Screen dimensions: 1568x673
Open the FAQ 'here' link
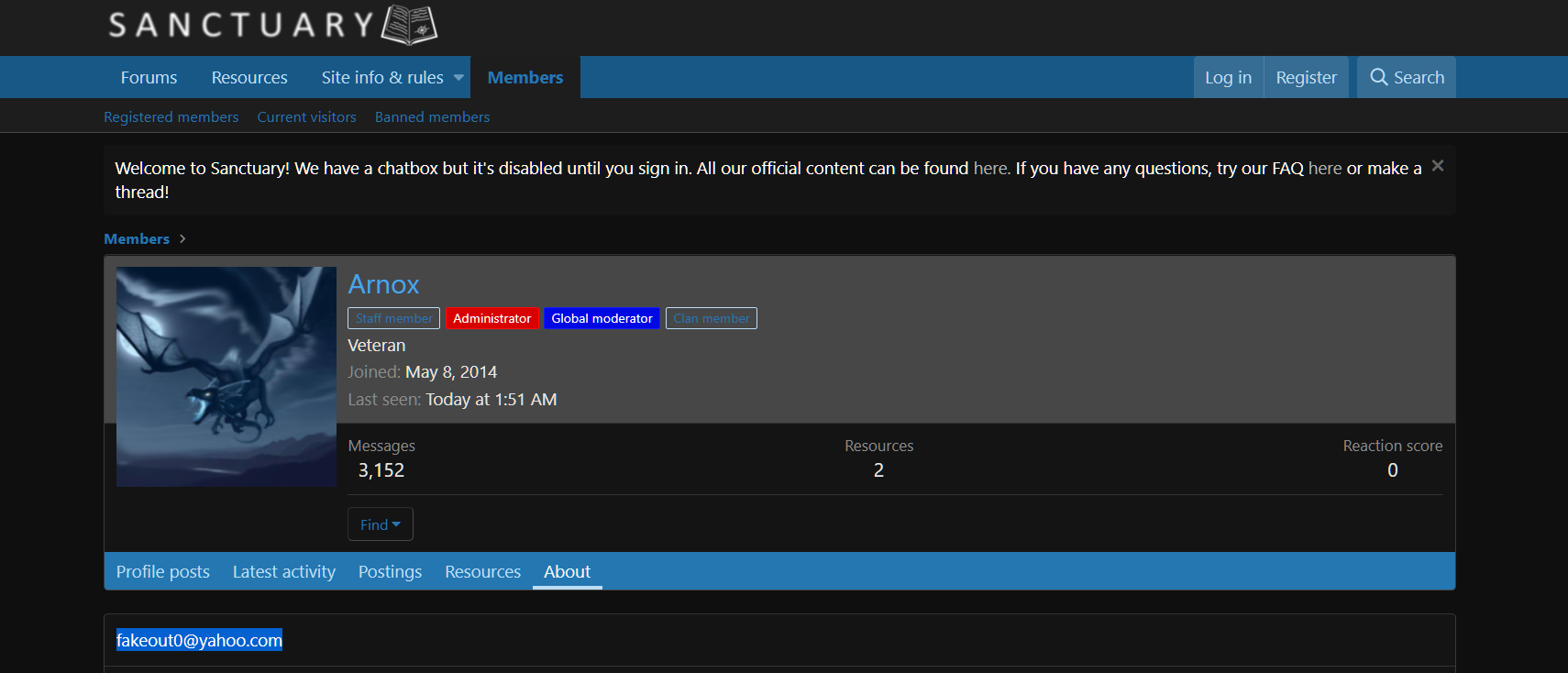click(x=1325, y=168)
